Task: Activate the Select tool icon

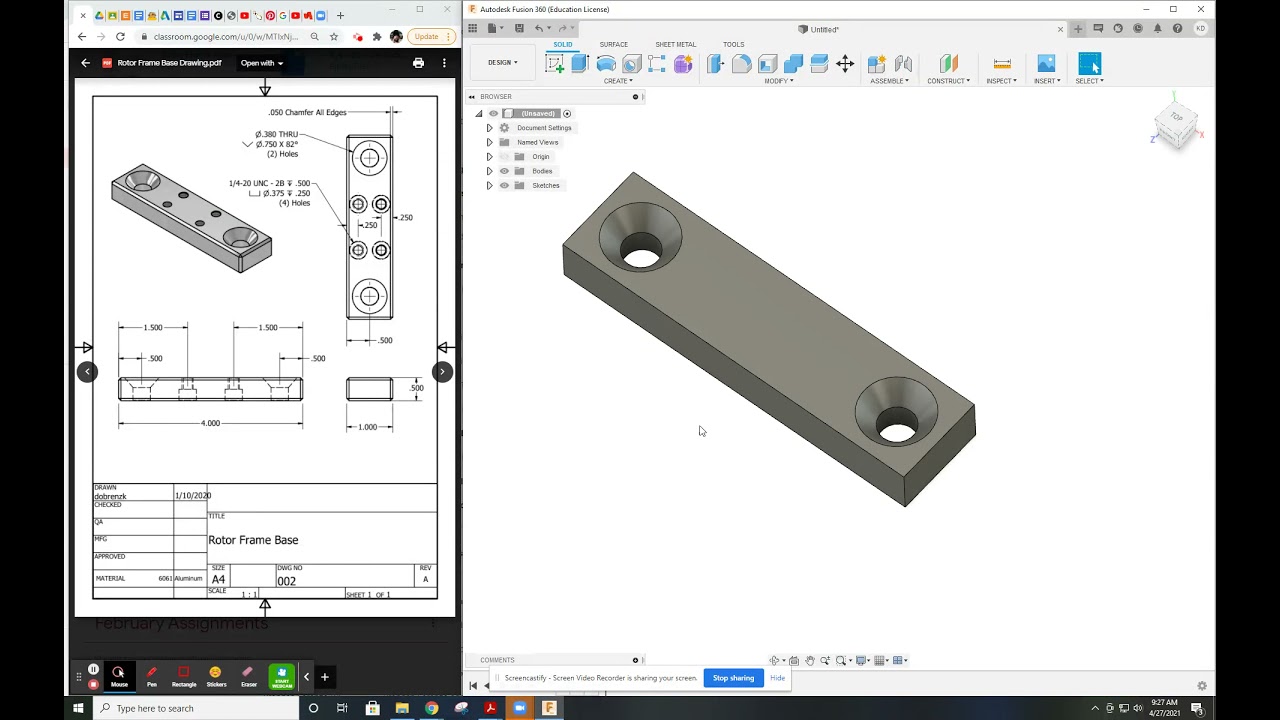Action: (x=1089, y=64)
